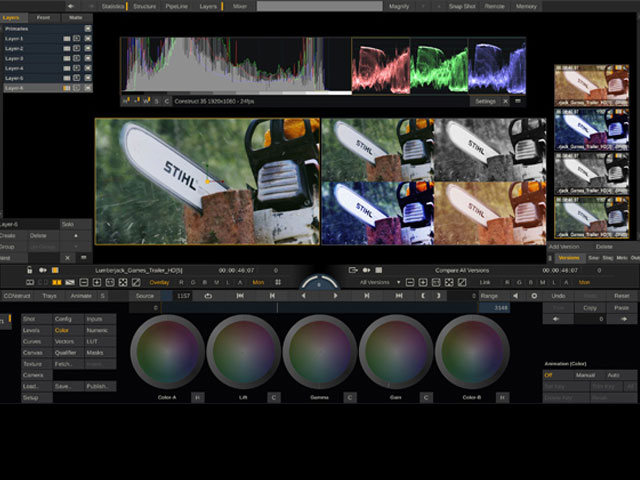Click the scope Settings button
The width and height of the screenshot is (640, 480).
(x=485, y=101)
